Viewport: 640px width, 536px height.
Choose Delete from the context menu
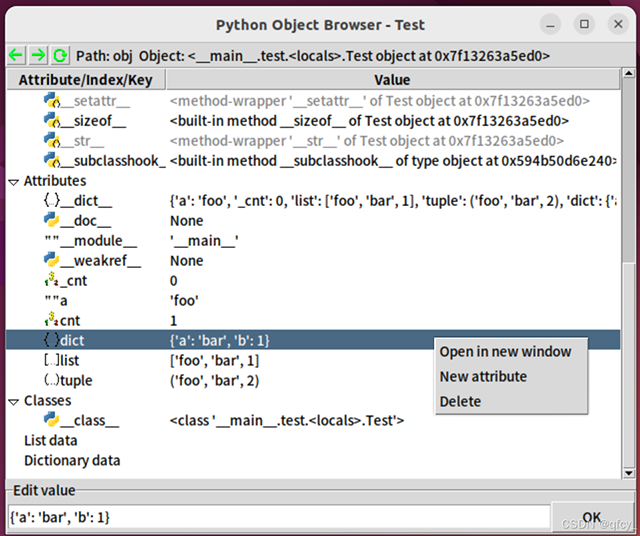coord(460,401)
